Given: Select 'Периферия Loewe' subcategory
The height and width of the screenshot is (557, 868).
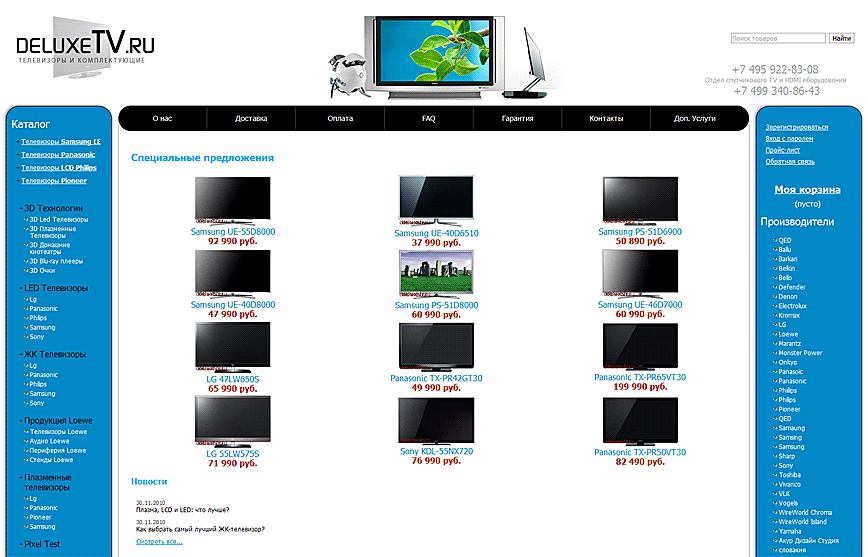Looking at the screenshot, I should pyautogui.click(x=58, y=451).
